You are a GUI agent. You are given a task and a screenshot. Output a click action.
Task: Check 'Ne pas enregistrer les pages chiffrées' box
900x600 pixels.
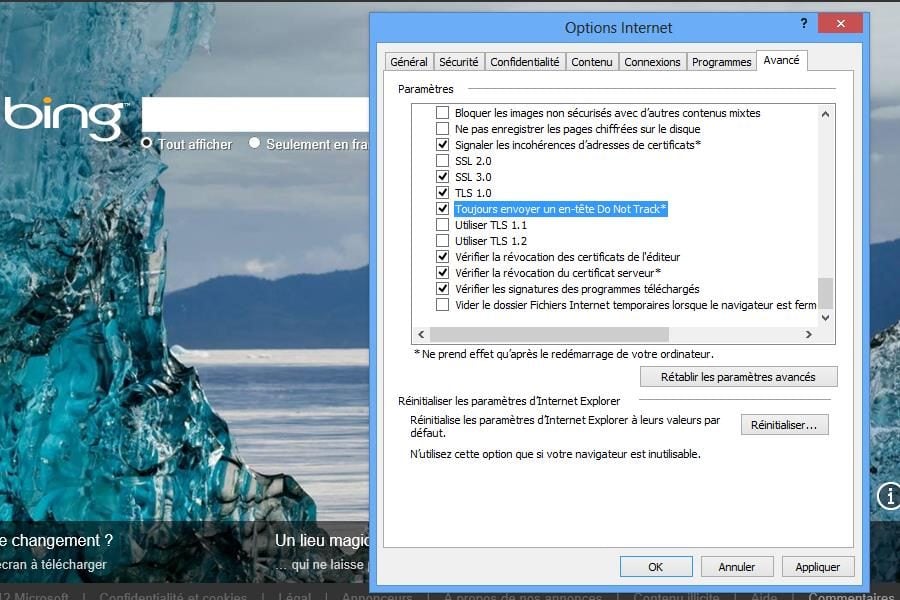pos(443,129)
